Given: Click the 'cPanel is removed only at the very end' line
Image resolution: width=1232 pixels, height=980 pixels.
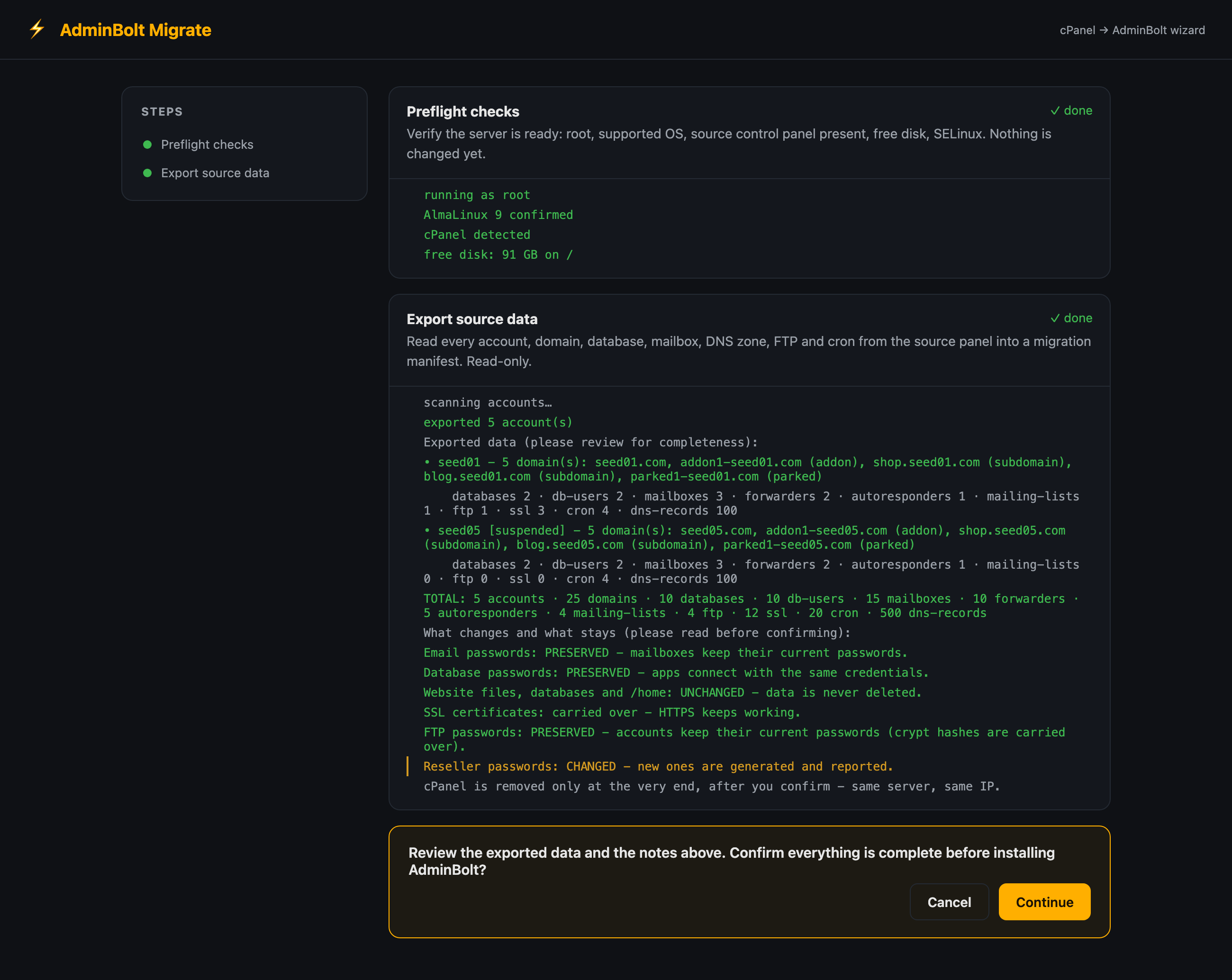Looking at the screenshot, I should (x=711, y=786).
